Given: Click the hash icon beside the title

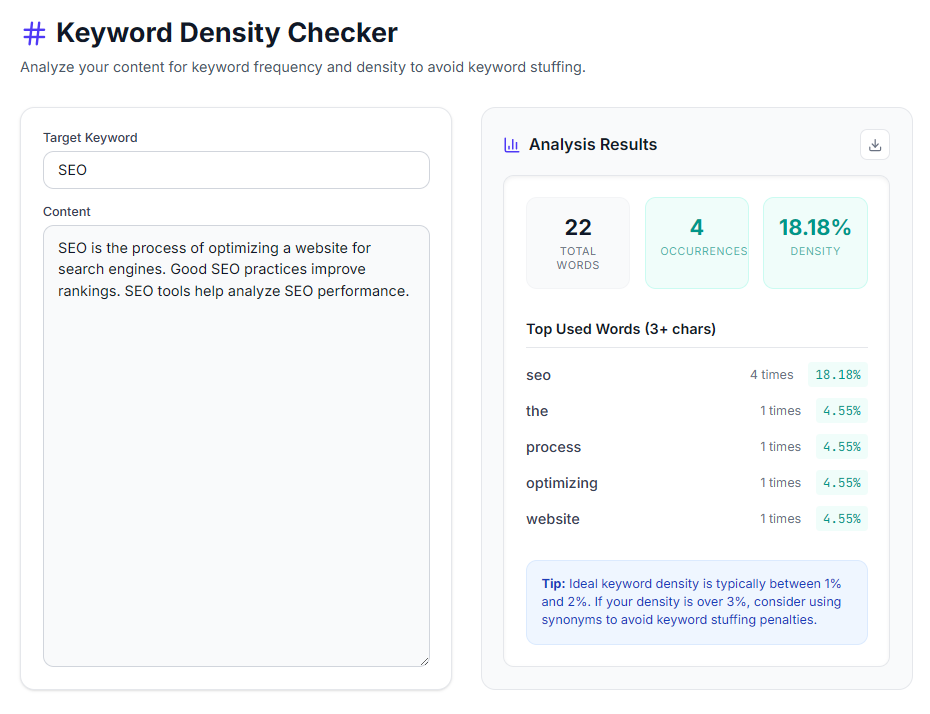Looking at the screenshot, I should (x=34, y=34).
